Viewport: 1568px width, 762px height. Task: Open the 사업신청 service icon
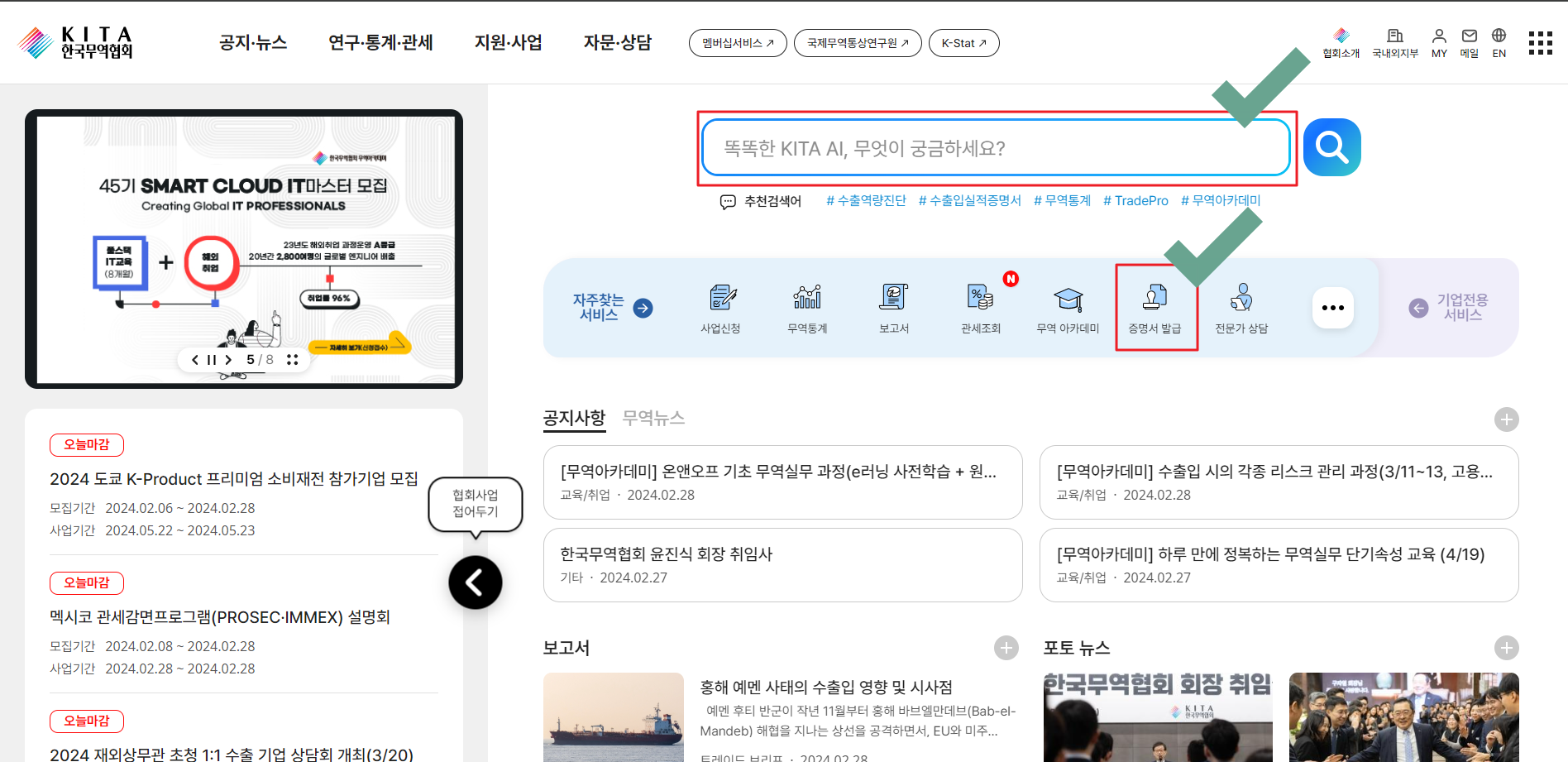[x=721, y=309]
